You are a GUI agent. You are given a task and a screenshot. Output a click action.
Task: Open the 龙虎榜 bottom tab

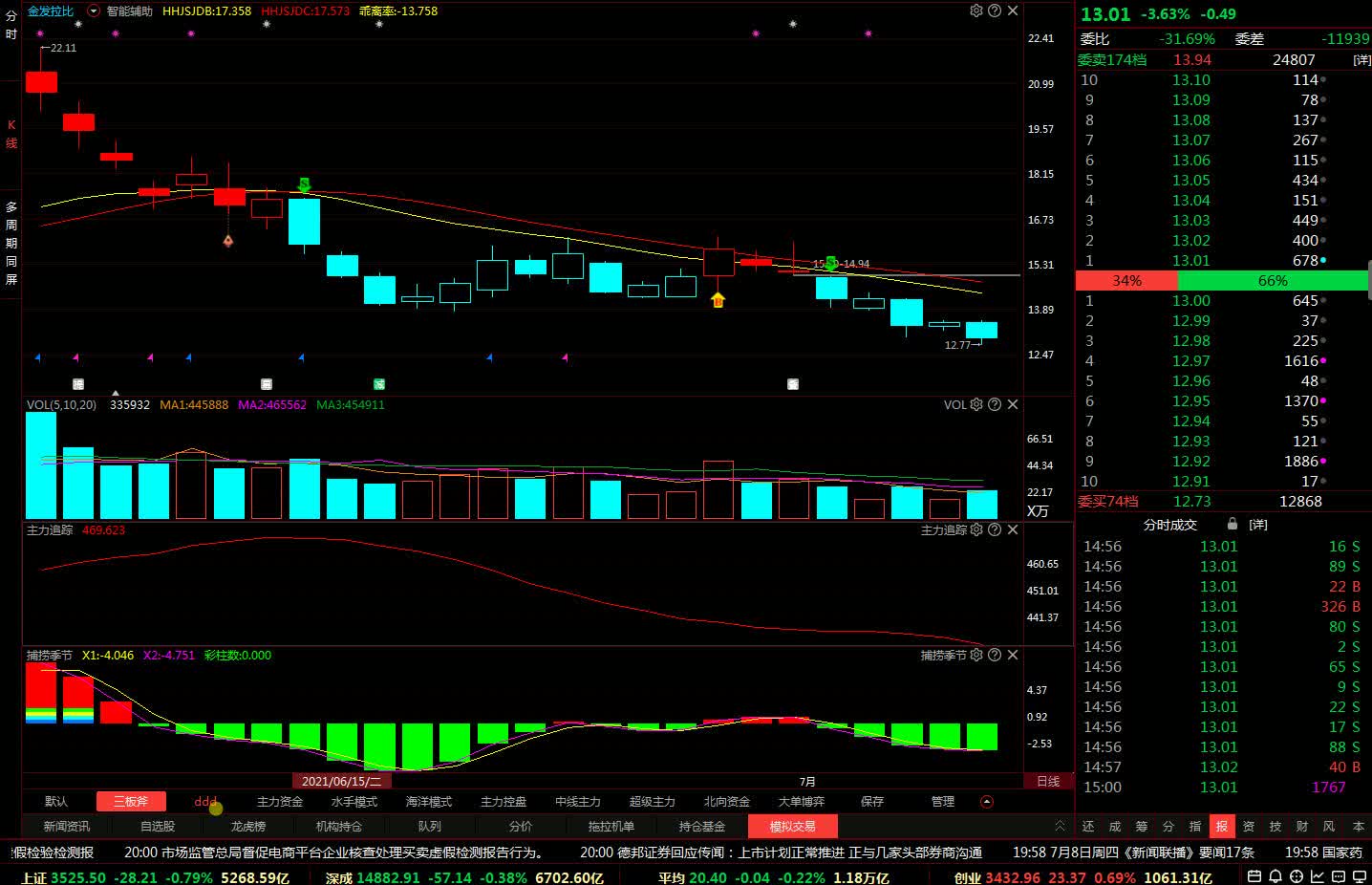pyautogui.click(x=248, y=826)
